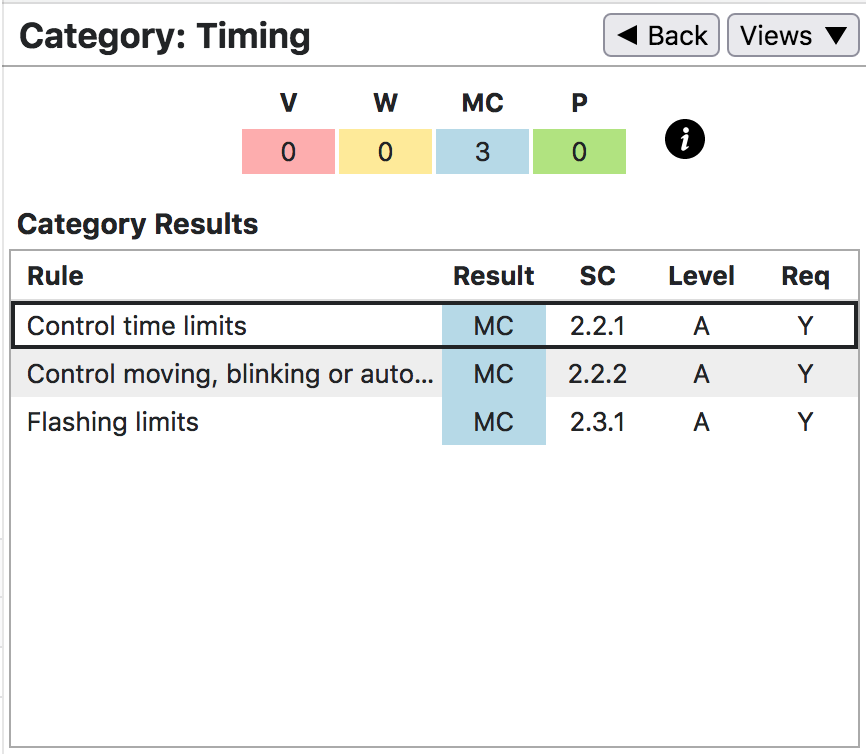Click the round info icon
The height and width of the screenshot is (754, 866).
click(685, 141)
